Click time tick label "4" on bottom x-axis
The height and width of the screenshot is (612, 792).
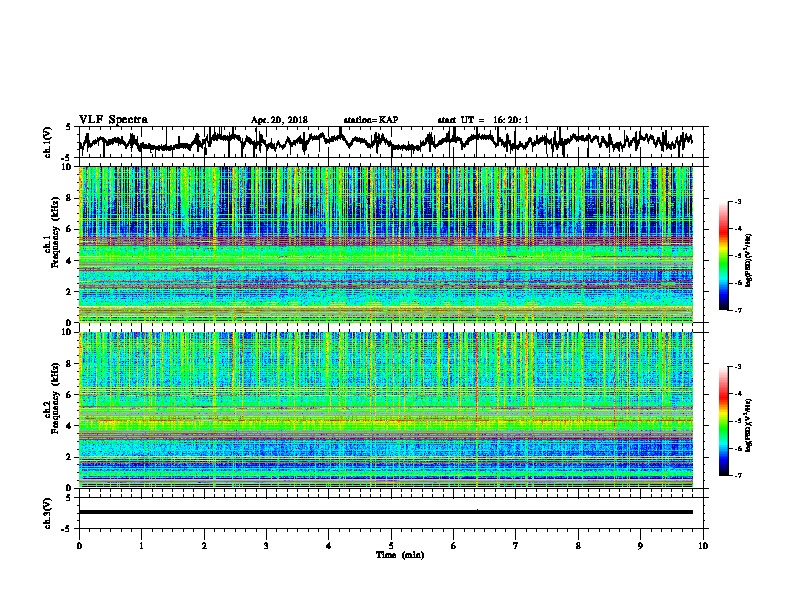click(328, 546)
